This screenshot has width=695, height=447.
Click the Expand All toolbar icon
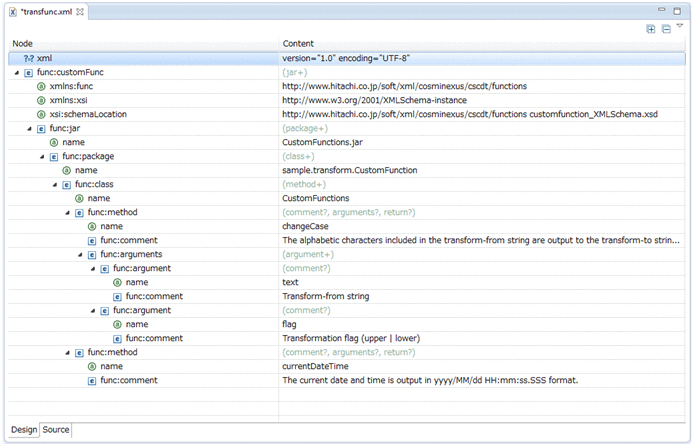pos(651,29)
